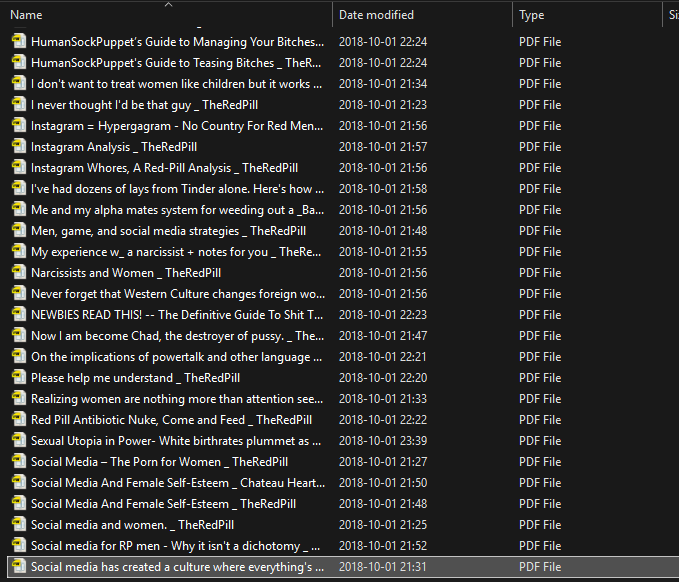Click PDF icon of Social media and women
This screenshot has height=582, width=679.
[19, 524]
